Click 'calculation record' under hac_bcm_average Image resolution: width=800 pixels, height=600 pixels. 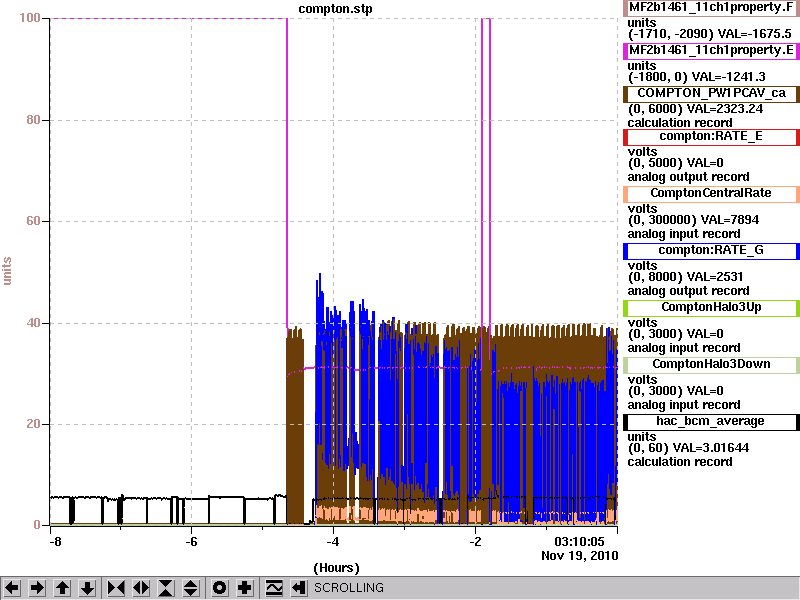[x=680, y=462]
